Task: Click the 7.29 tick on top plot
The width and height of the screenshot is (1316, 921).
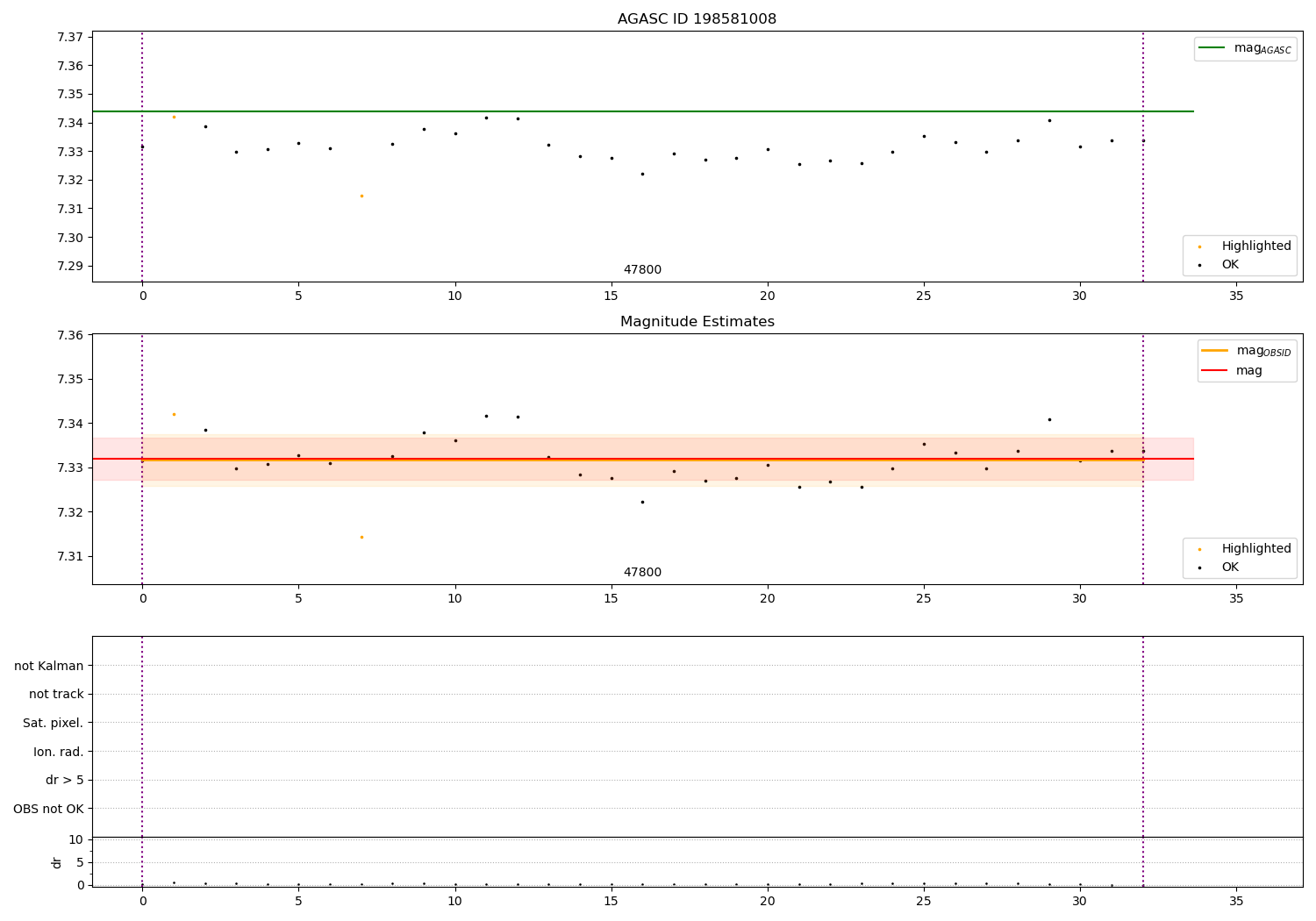Action: pyautogui.click(x=70, y=267)
